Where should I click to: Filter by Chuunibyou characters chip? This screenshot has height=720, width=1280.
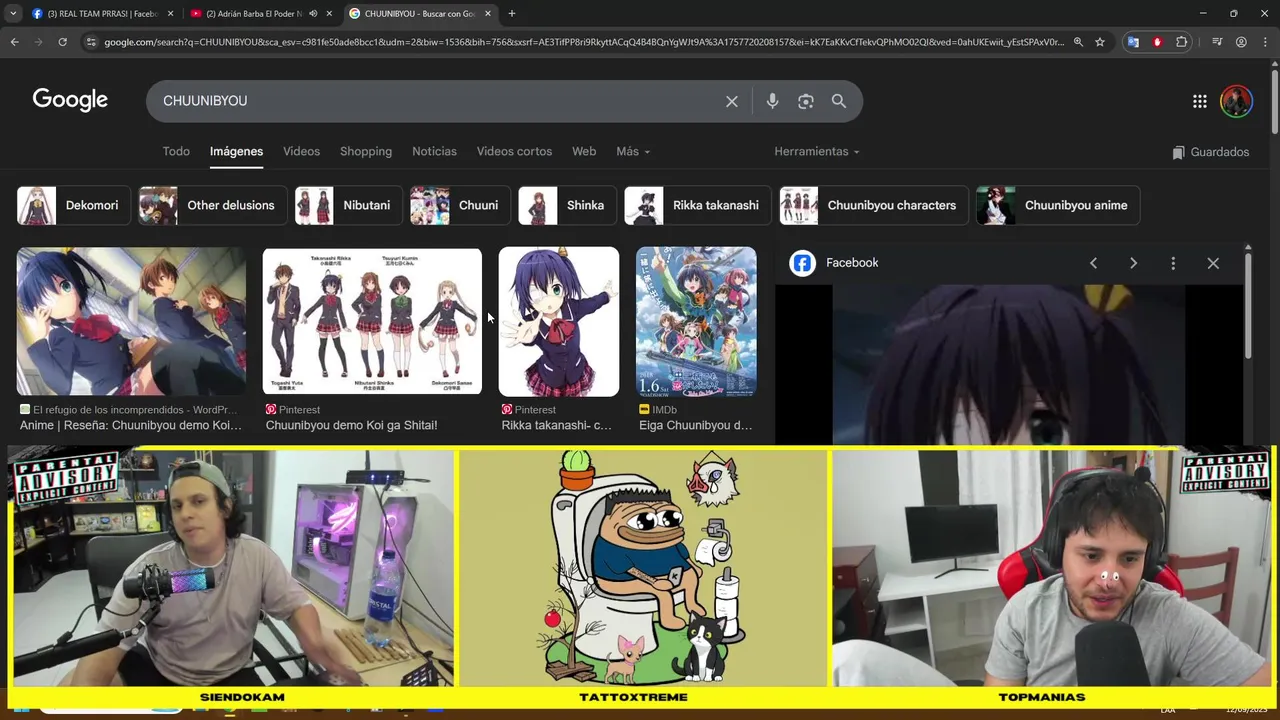(874, 205)
